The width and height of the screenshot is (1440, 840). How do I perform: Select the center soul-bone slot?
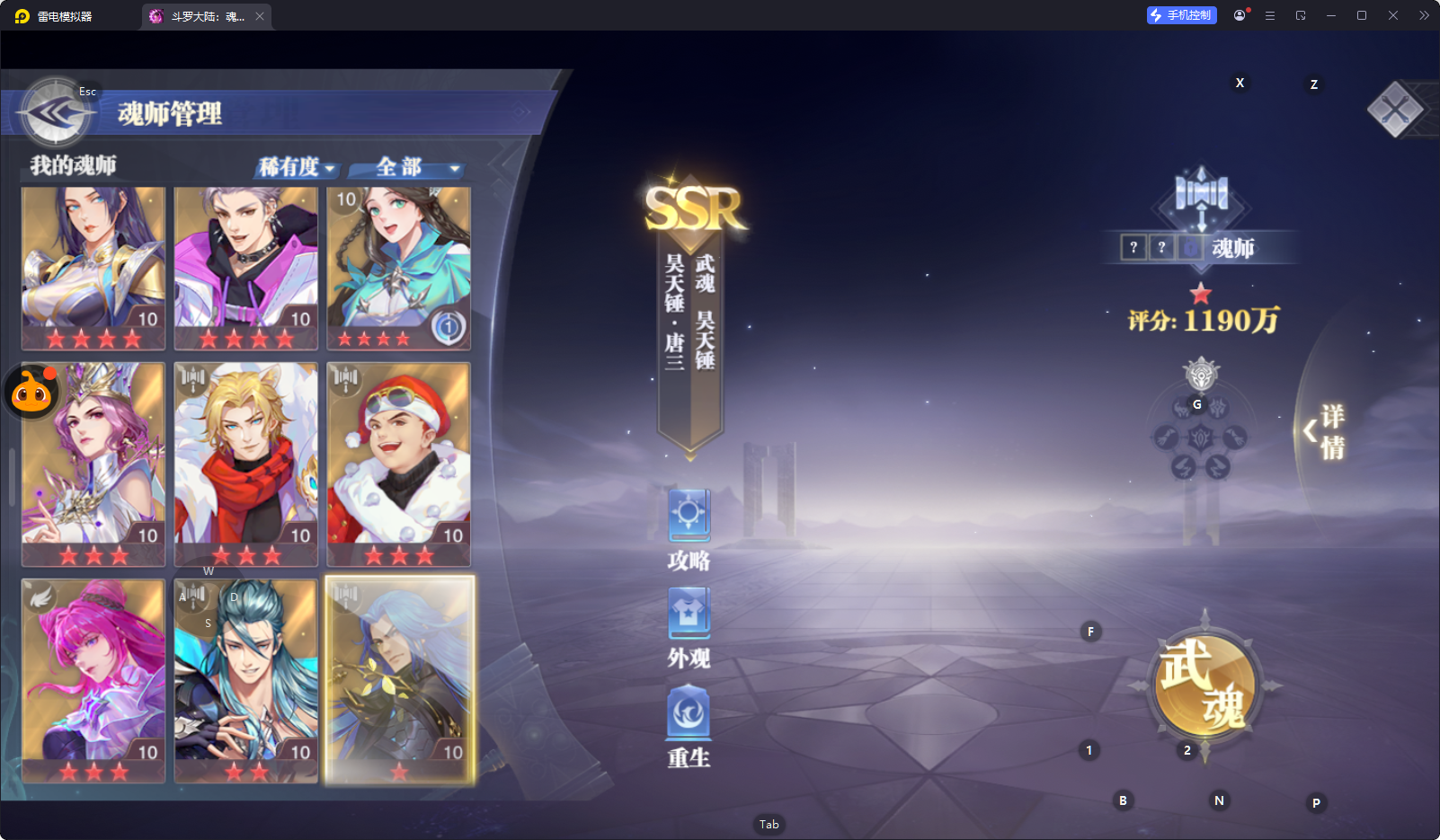click(1201, 438)
